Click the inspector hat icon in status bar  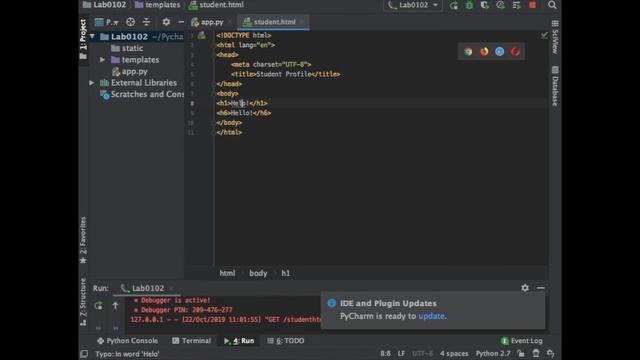click(536, 353)
